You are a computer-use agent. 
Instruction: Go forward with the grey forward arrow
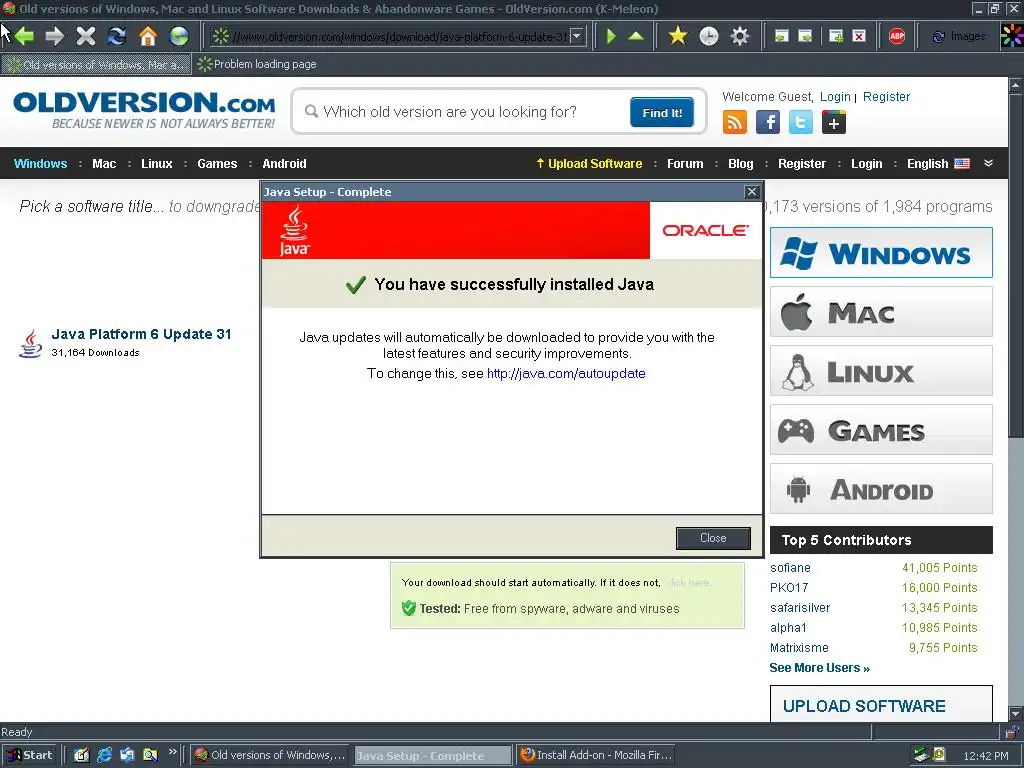tap(55, 36)
